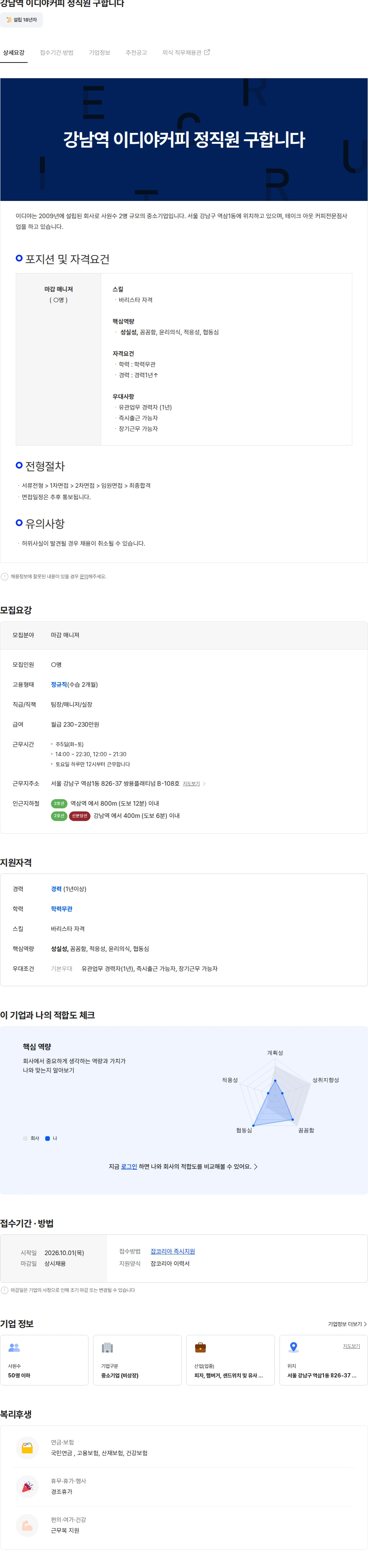368x1568 pixels.
Task: Click the 계획성 radar chart label
Action: pos(275,1053)
